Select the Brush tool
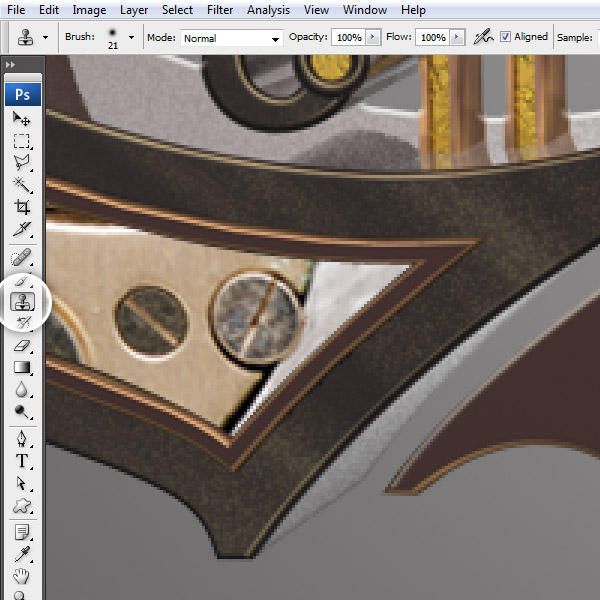This screenshot has height=600, width=600. [x=22, y=281]
